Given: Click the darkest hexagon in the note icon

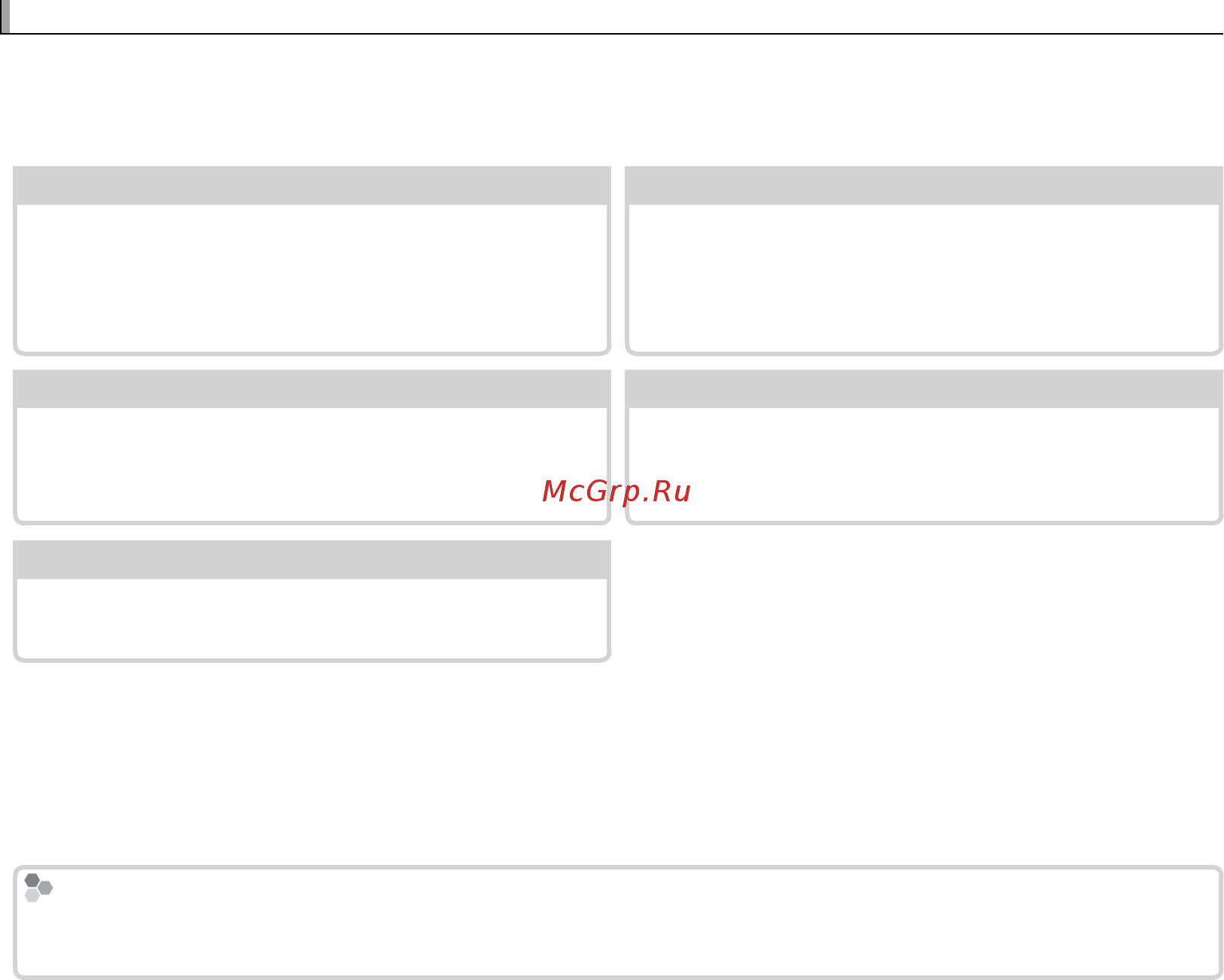Looking at the screenshot, I should tap(32, 880).
